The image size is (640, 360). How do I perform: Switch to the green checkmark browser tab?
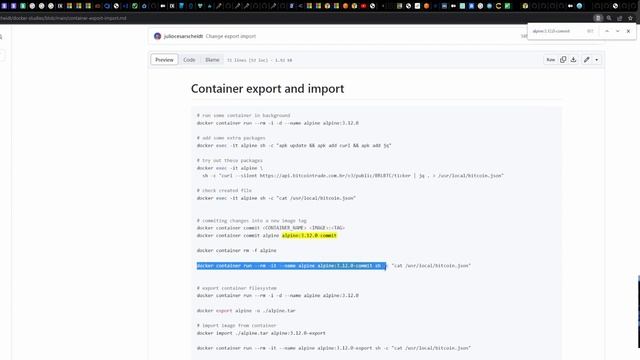tap(135, 6)
